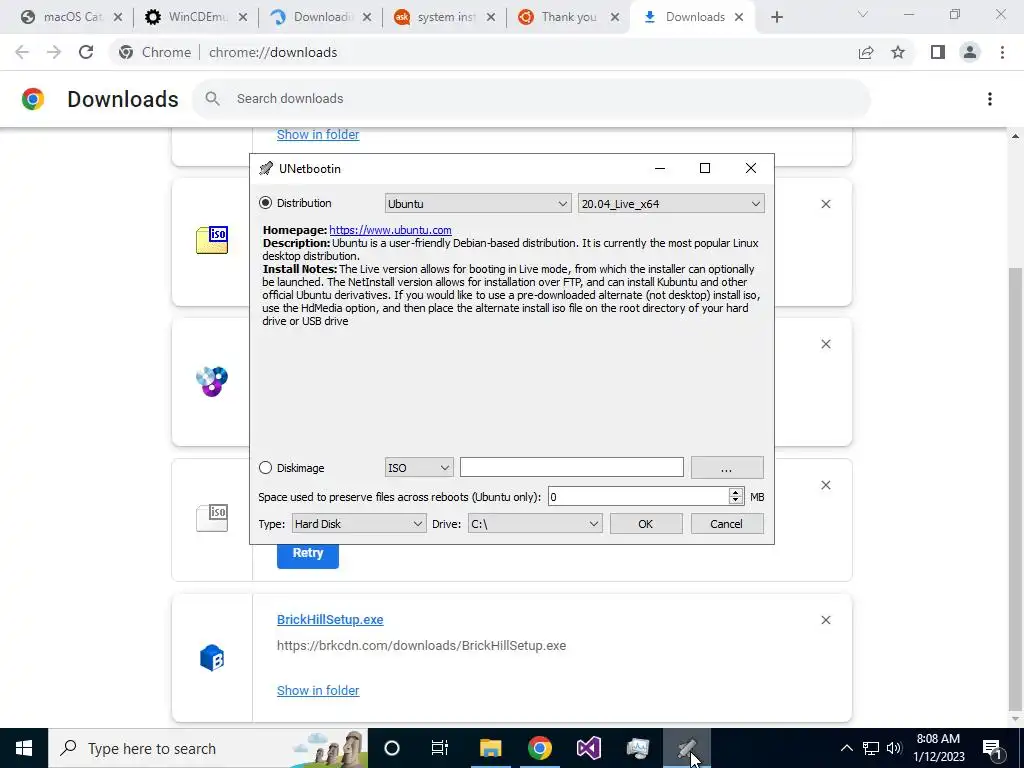Click the persistent space MB field
The width and height of the screenshot is (1024, 768).
pyautogui.click(x=638, y=497)
